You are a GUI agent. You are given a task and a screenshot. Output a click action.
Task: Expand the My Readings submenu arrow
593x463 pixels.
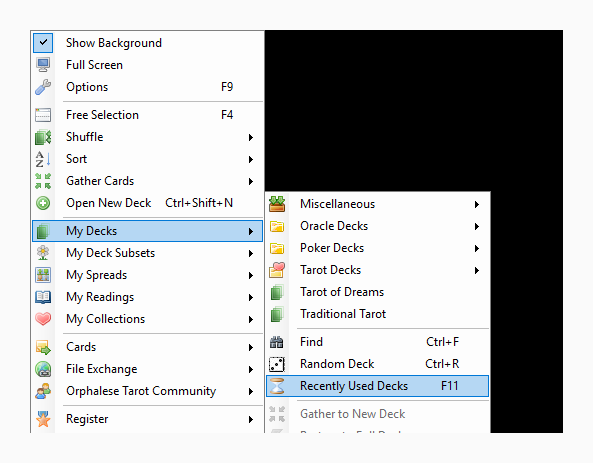[251, 297]
